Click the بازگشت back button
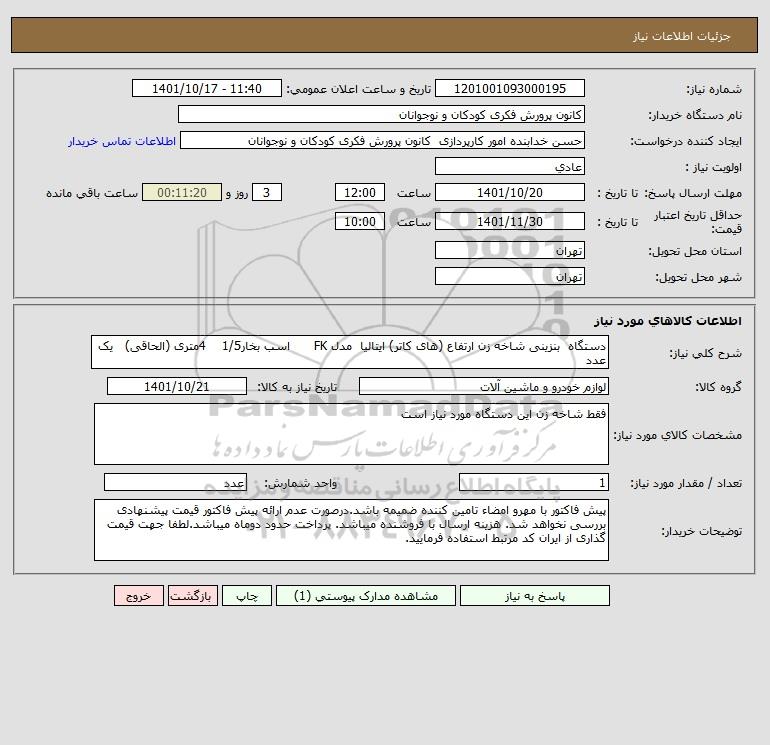 click(192, 596)
